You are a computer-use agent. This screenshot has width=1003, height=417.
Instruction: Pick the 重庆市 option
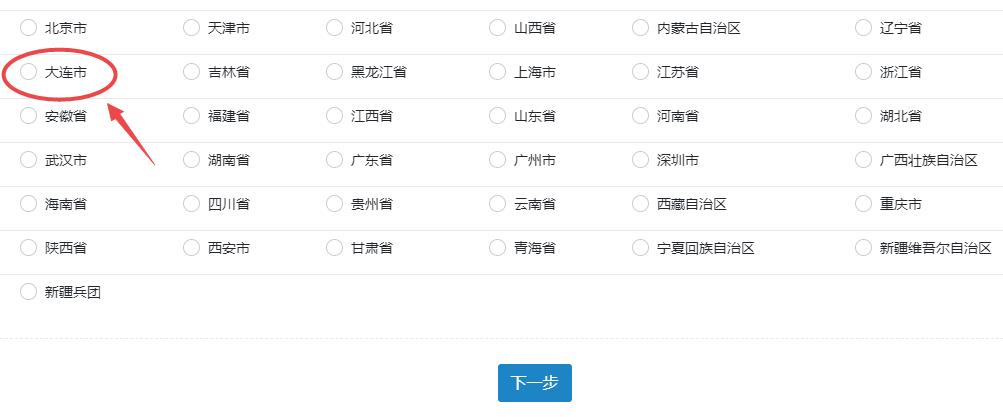point(863,204)
